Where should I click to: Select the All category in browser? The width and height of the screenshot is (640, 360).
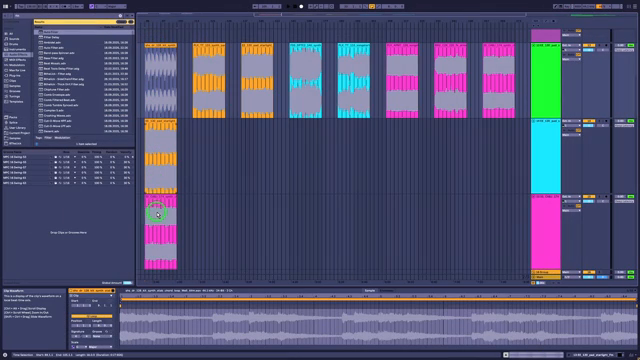tap(11, 34)
